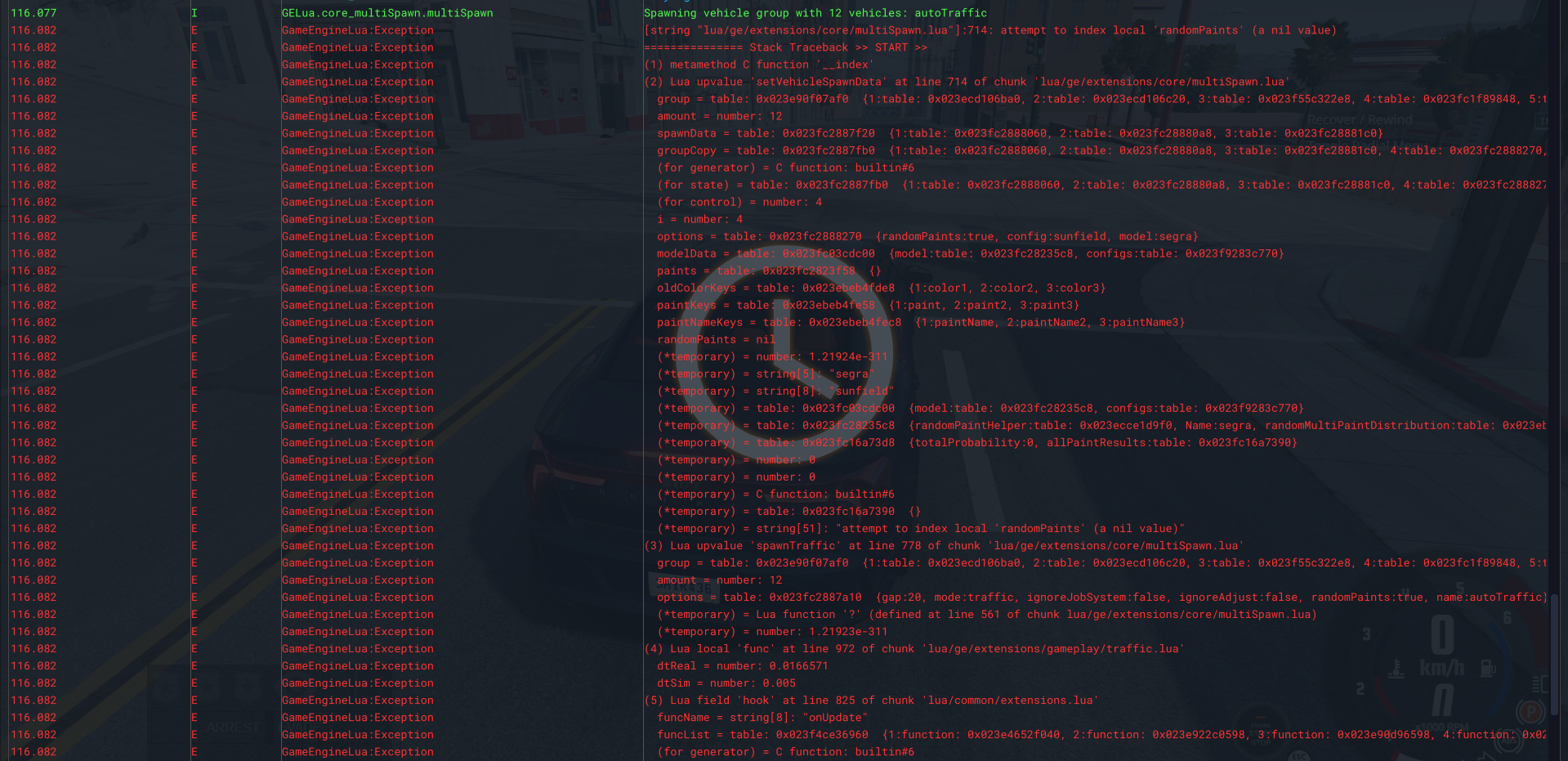Click the 'groupCopy = table' line
The width and height of the screenshot is (1568, 761).
1102,150
